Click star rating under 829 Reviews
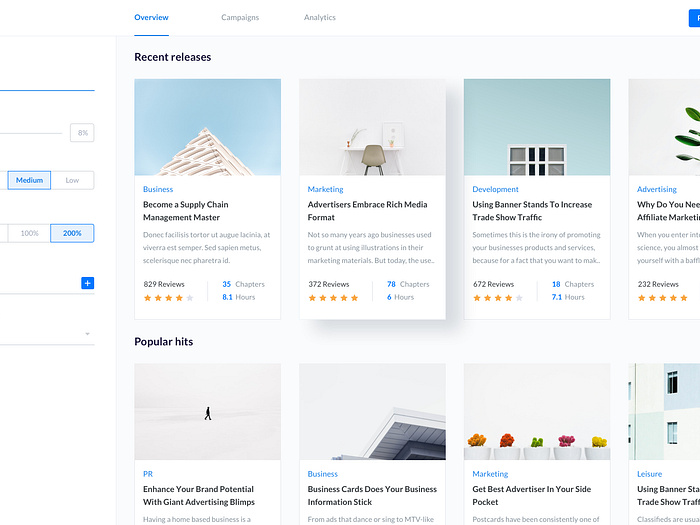This screenshot has height=525, width=700. coord(169,298)
